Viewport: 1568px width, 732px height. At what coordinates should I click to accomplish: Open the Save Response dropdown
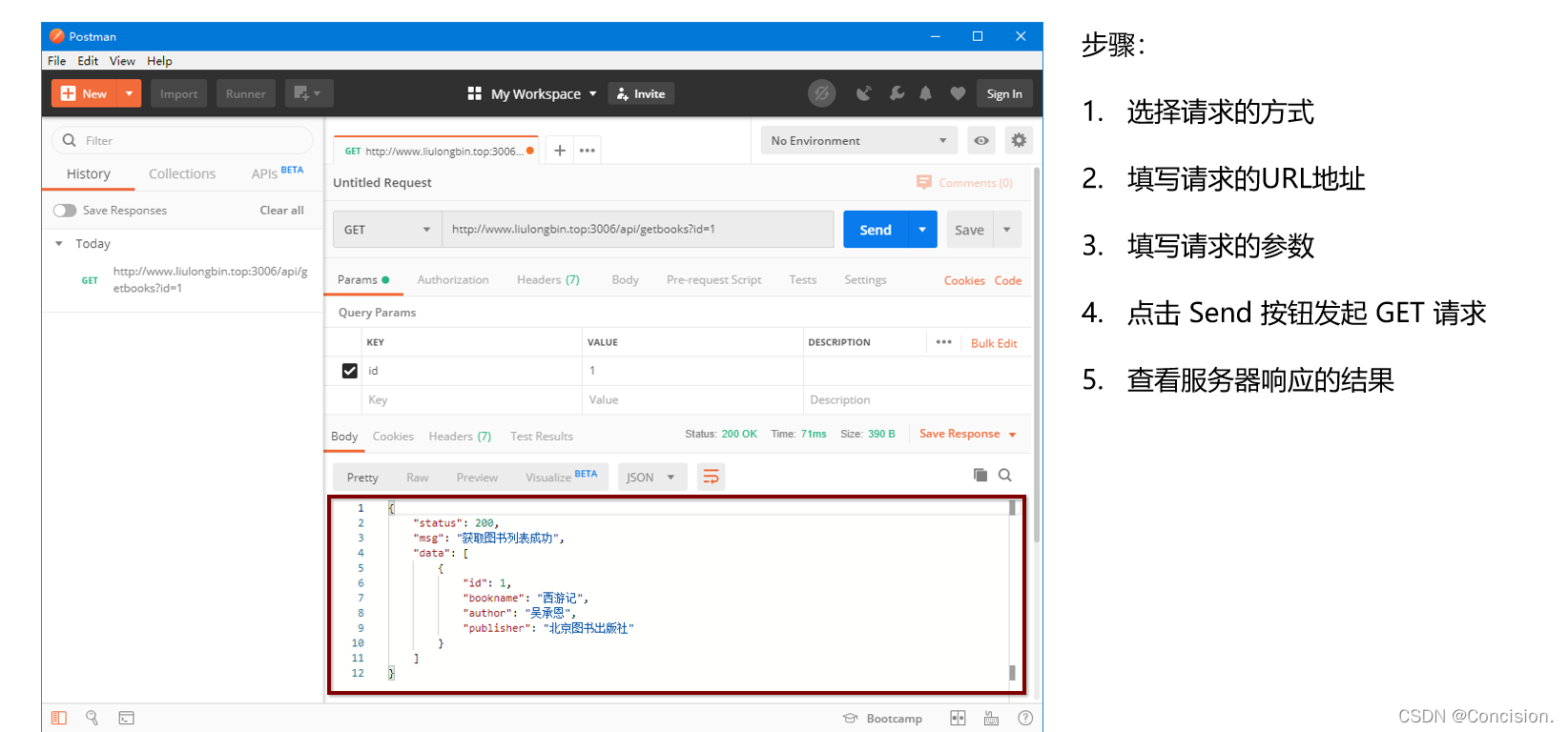coord(968,434)
